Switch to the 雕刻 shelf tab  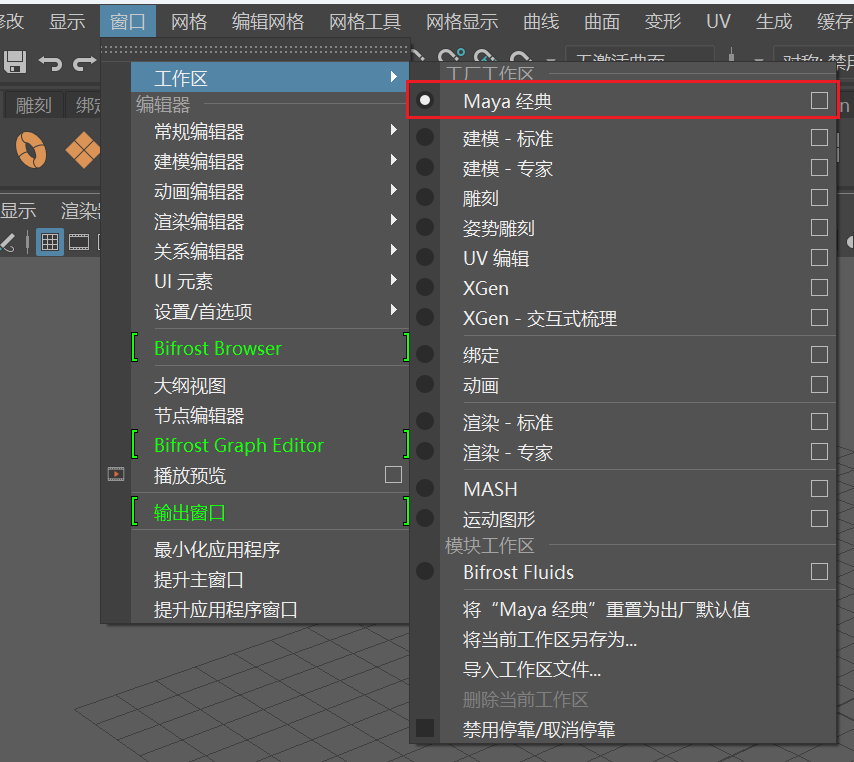coord(33,105)
